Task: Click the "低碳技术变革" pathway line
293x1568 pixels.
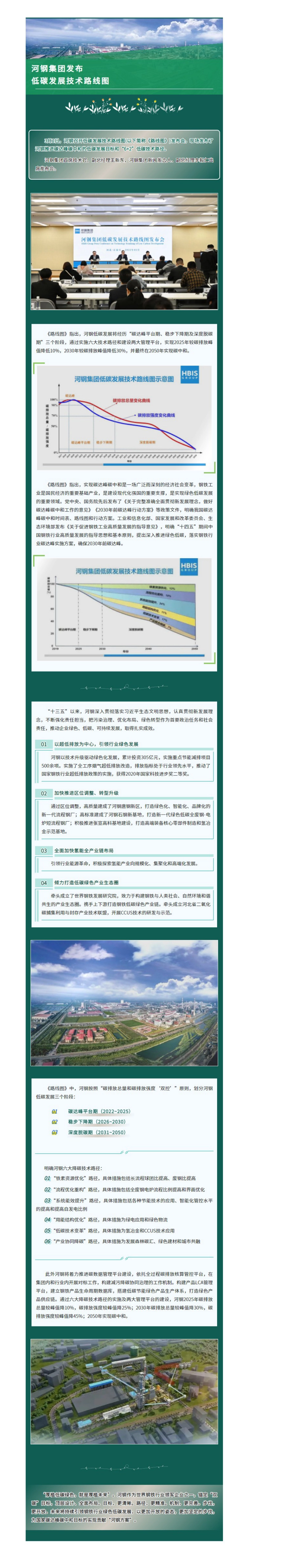Action: [x=110, y=1231]
